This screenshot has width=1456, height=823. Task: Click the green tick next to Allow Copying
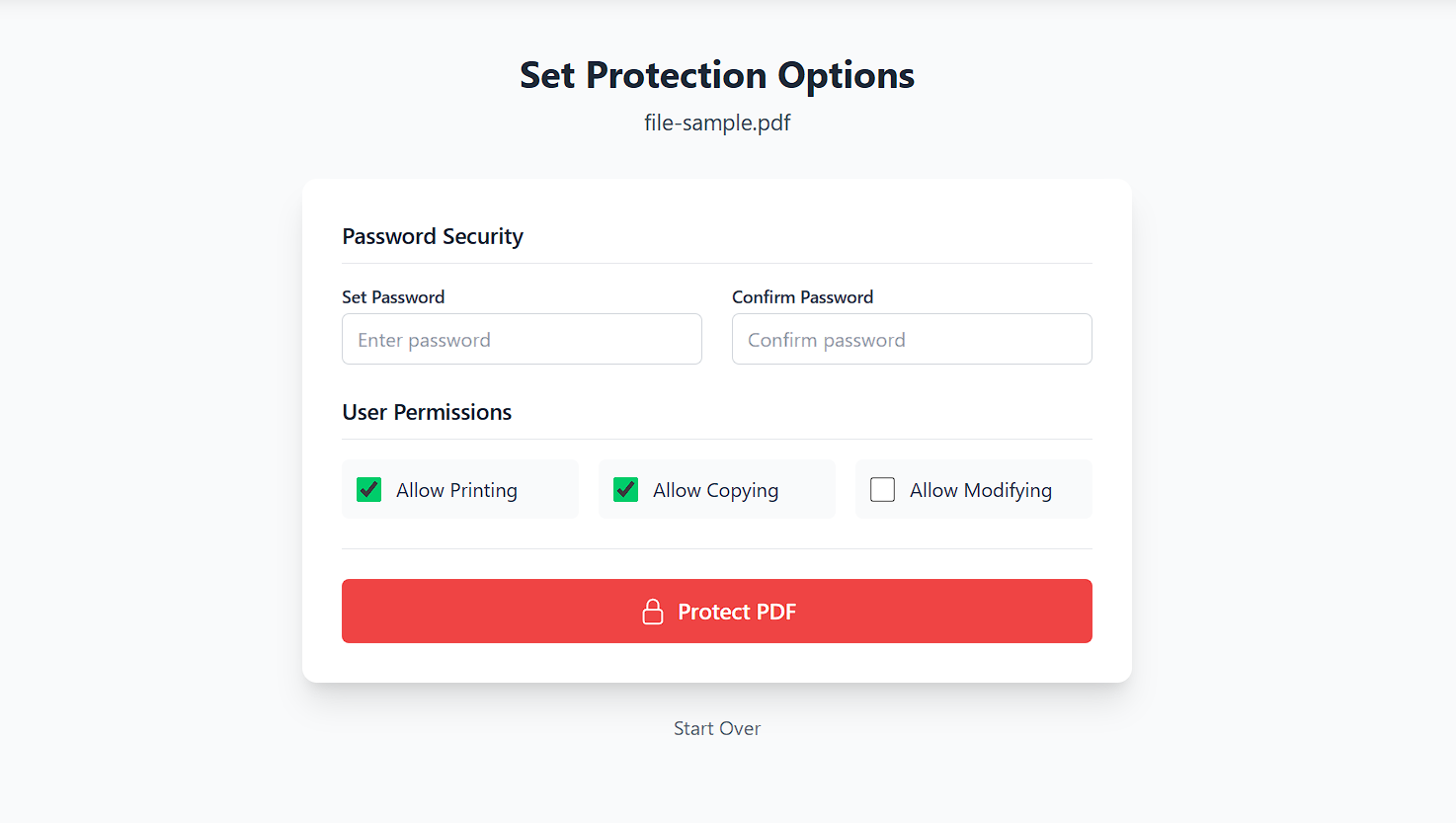(x=626, y=490)
